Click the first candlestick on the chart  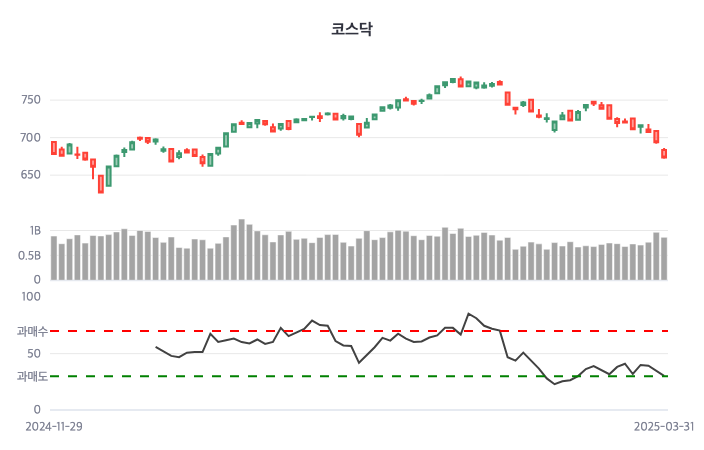pos(54,148)
